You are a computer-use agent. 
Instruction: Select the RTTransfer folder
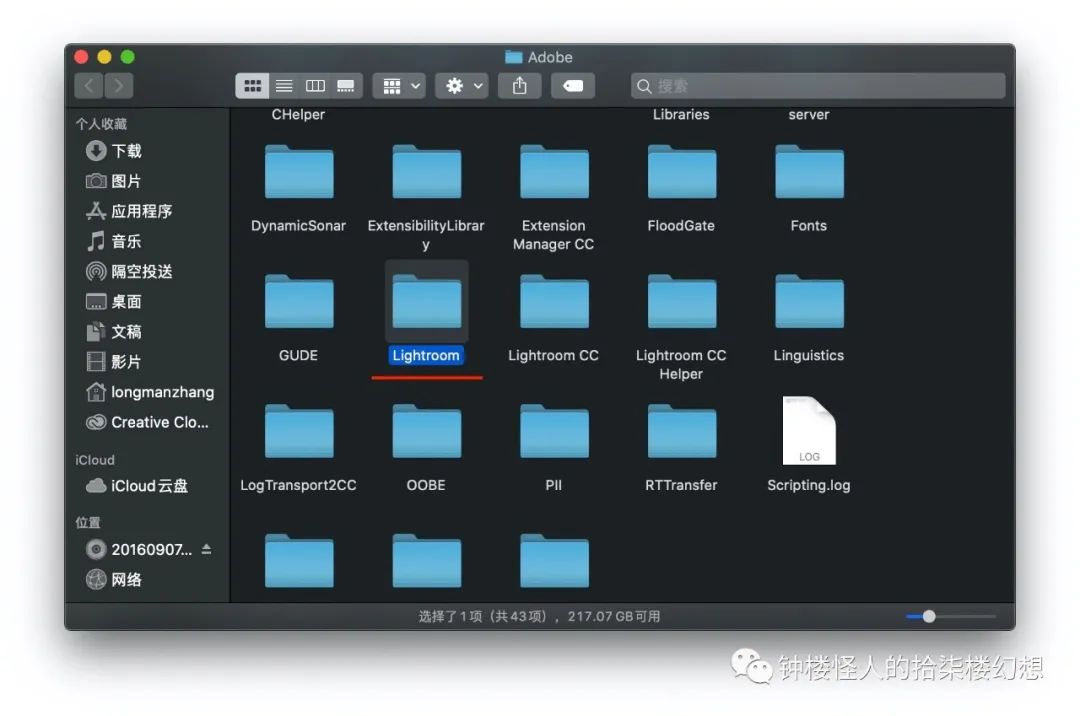pyautogui.click(x=681, y=432)
